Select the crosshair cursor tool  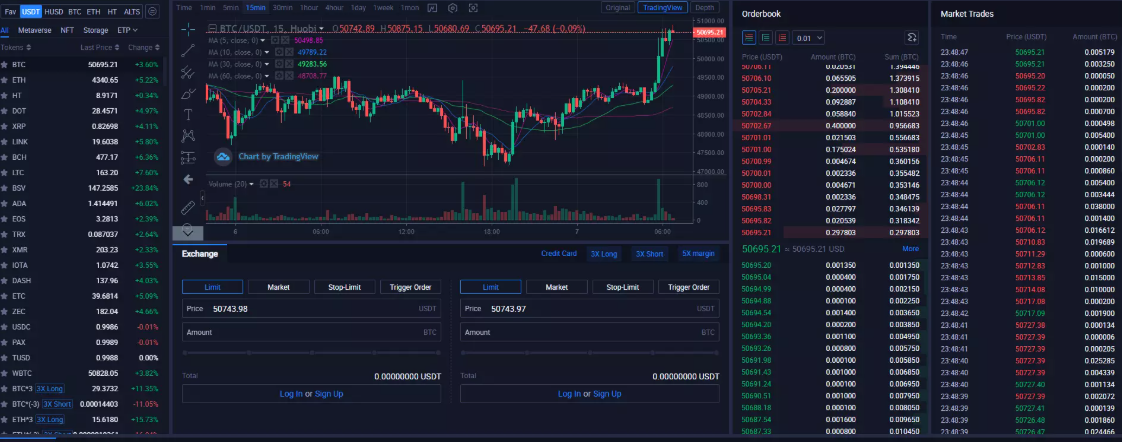pos(188,29)
